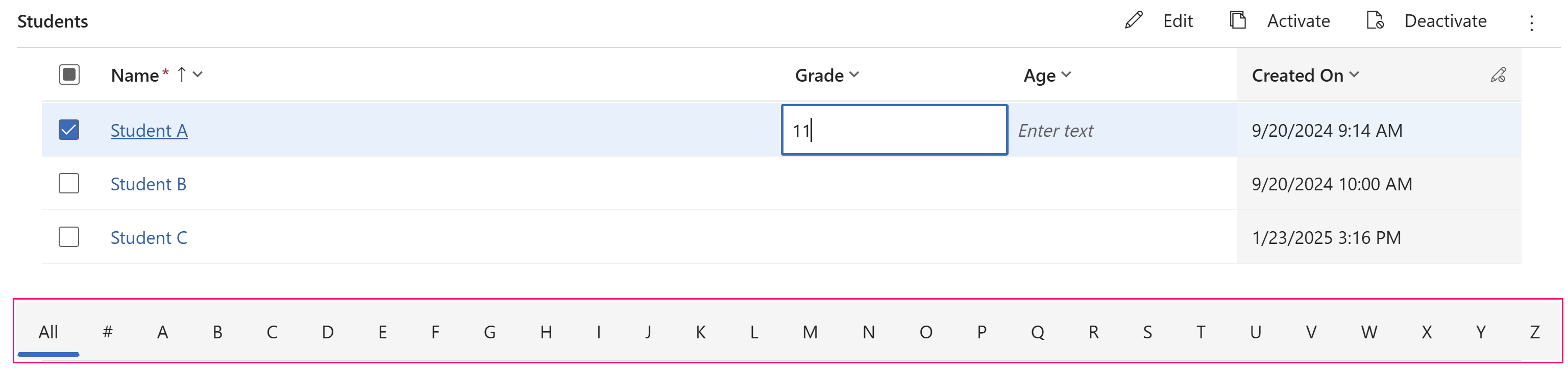
Task: Click the Edit pencil icon
Action: click(x=1134, y=20)
